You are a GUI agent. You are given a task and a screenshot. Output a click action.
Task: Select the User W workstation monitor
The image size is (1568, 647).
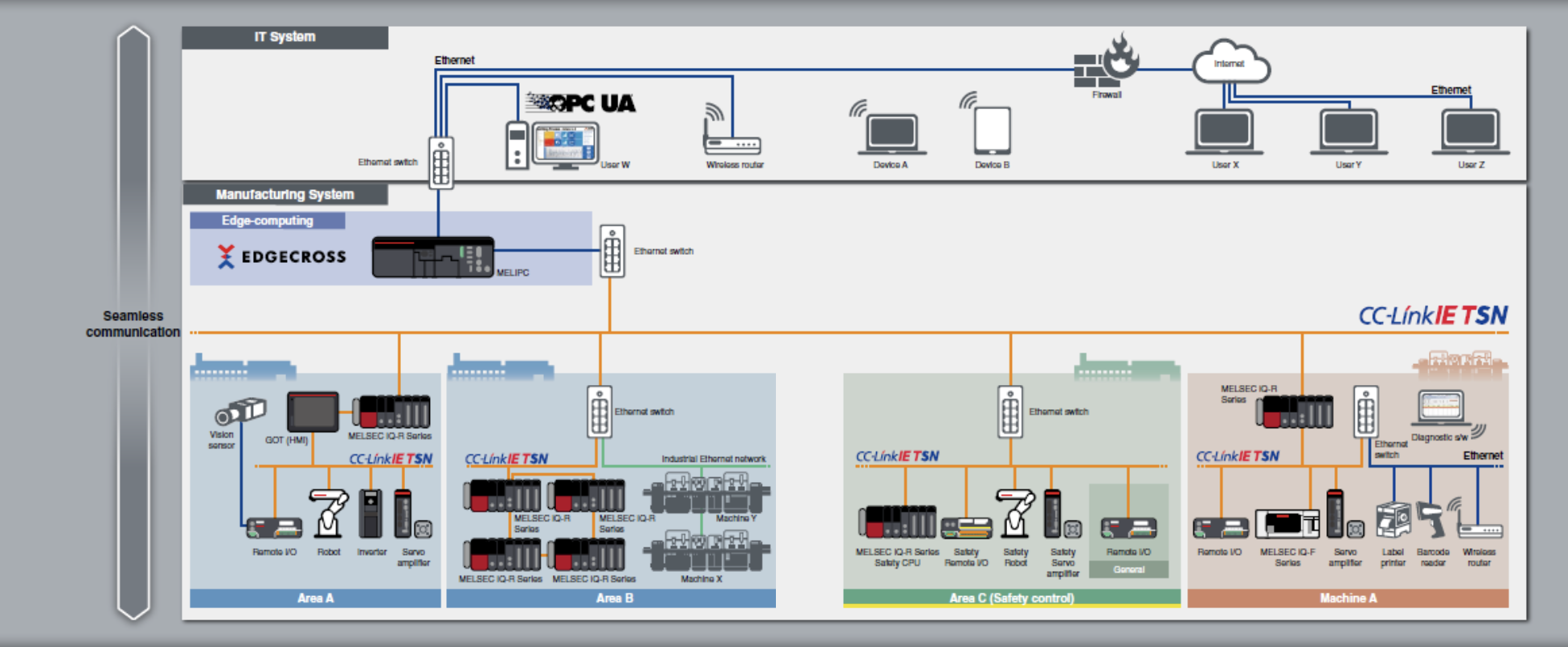(x=565, y=145)
